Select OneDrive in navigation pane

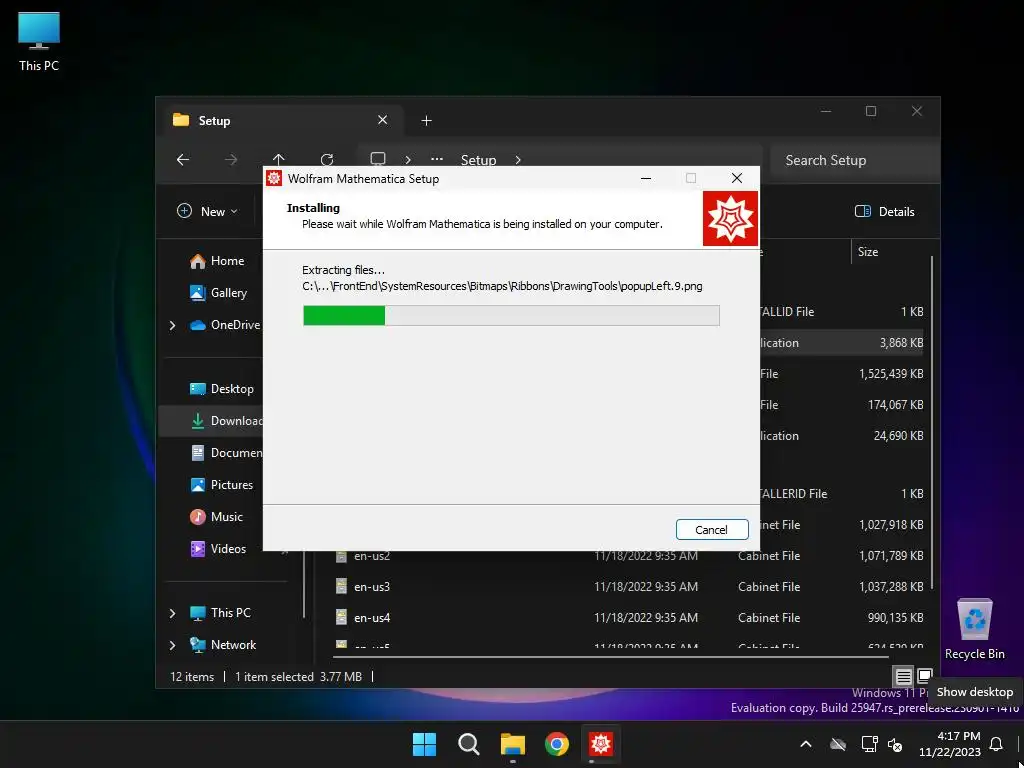225,325
